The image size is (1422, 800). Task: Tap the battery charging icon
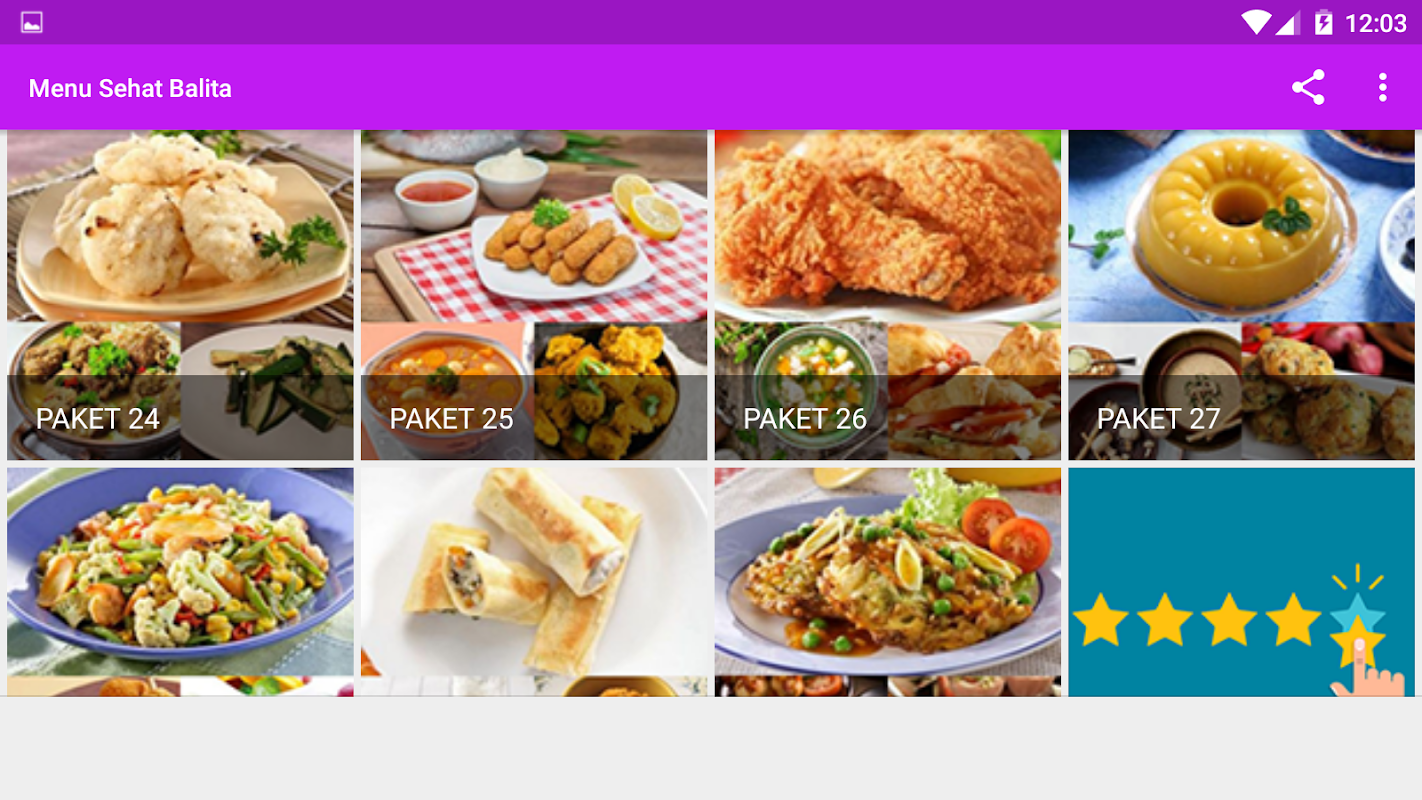tap(1323, 22)
